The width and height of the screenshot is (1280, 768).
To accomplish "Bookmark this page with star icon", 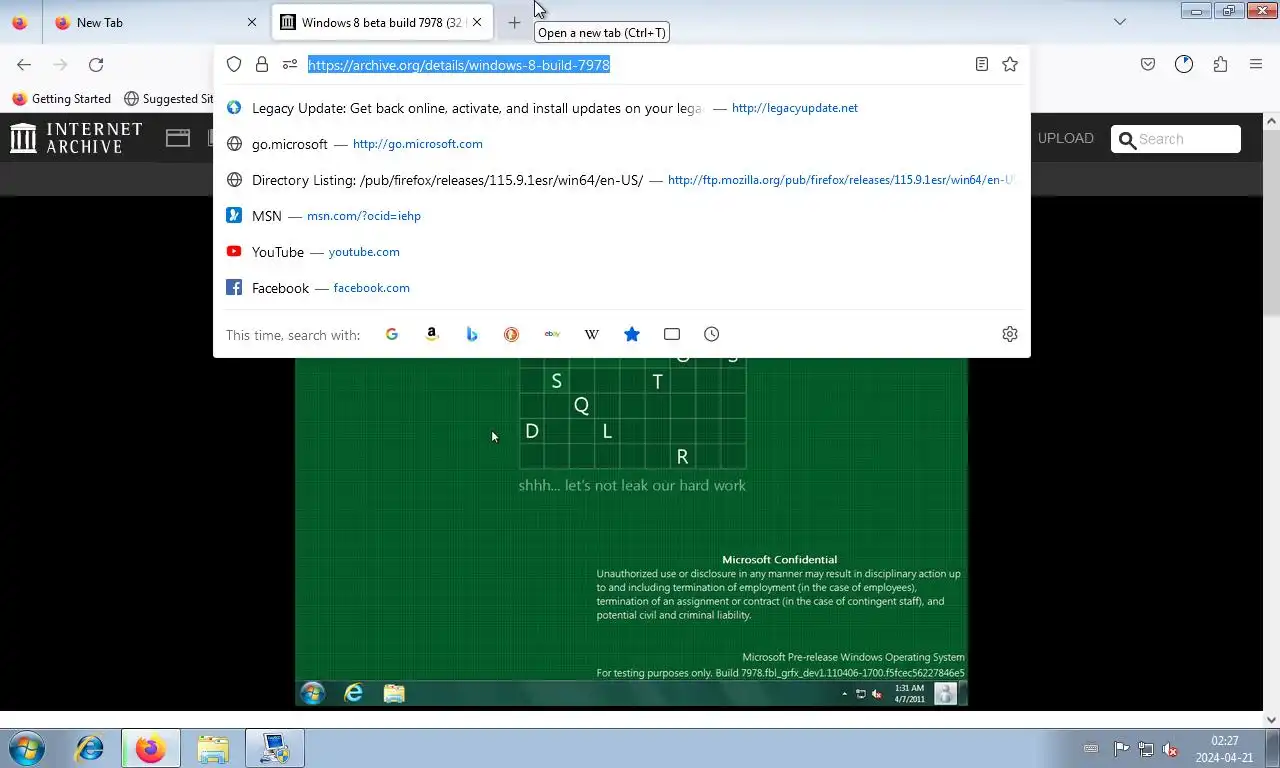I will pos(1010,64).
